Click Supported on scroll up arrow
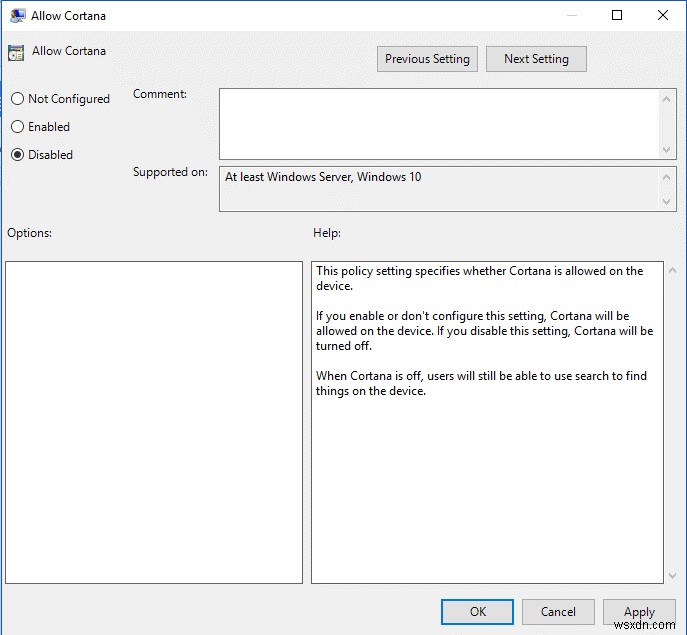 [x=666, y=177]
